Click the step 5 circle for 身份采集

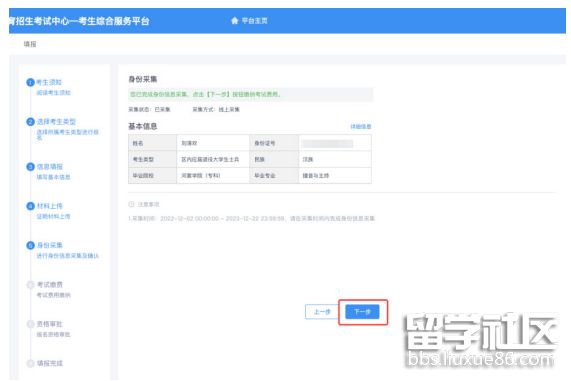[30, 246]
